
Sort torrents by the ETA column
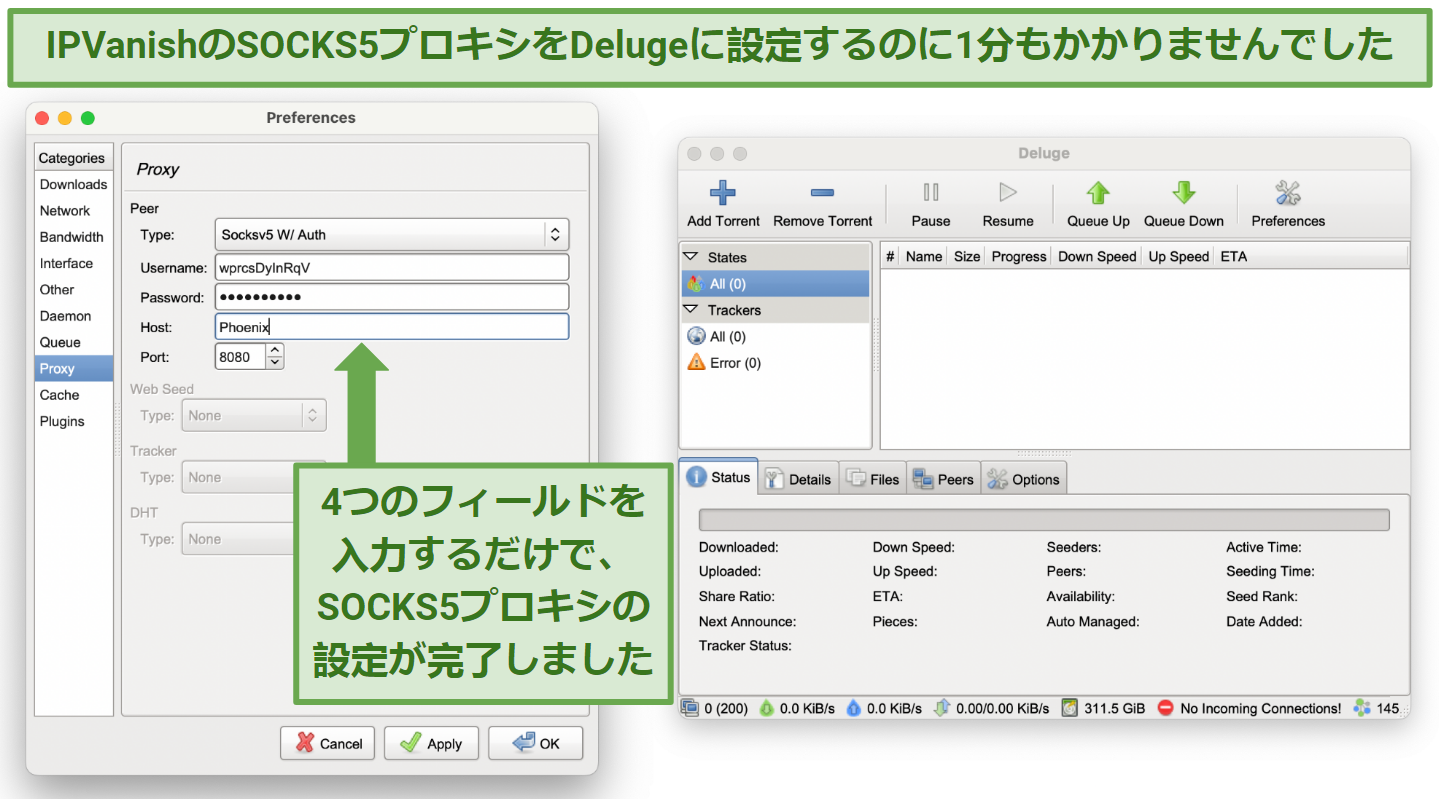click(x=1234, y=256)
